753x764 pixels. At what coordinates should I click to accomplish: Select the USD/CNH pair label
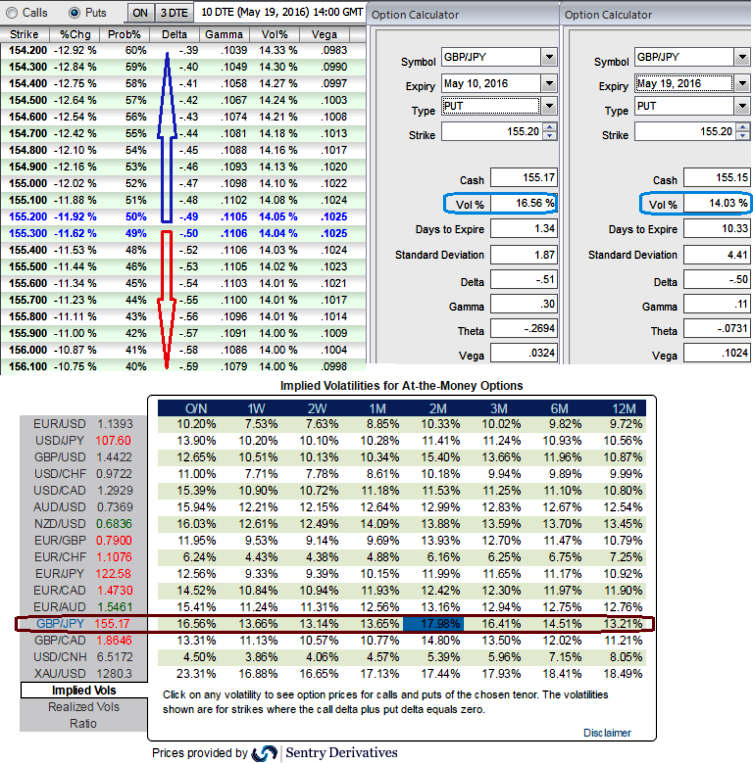pos(60,657)
